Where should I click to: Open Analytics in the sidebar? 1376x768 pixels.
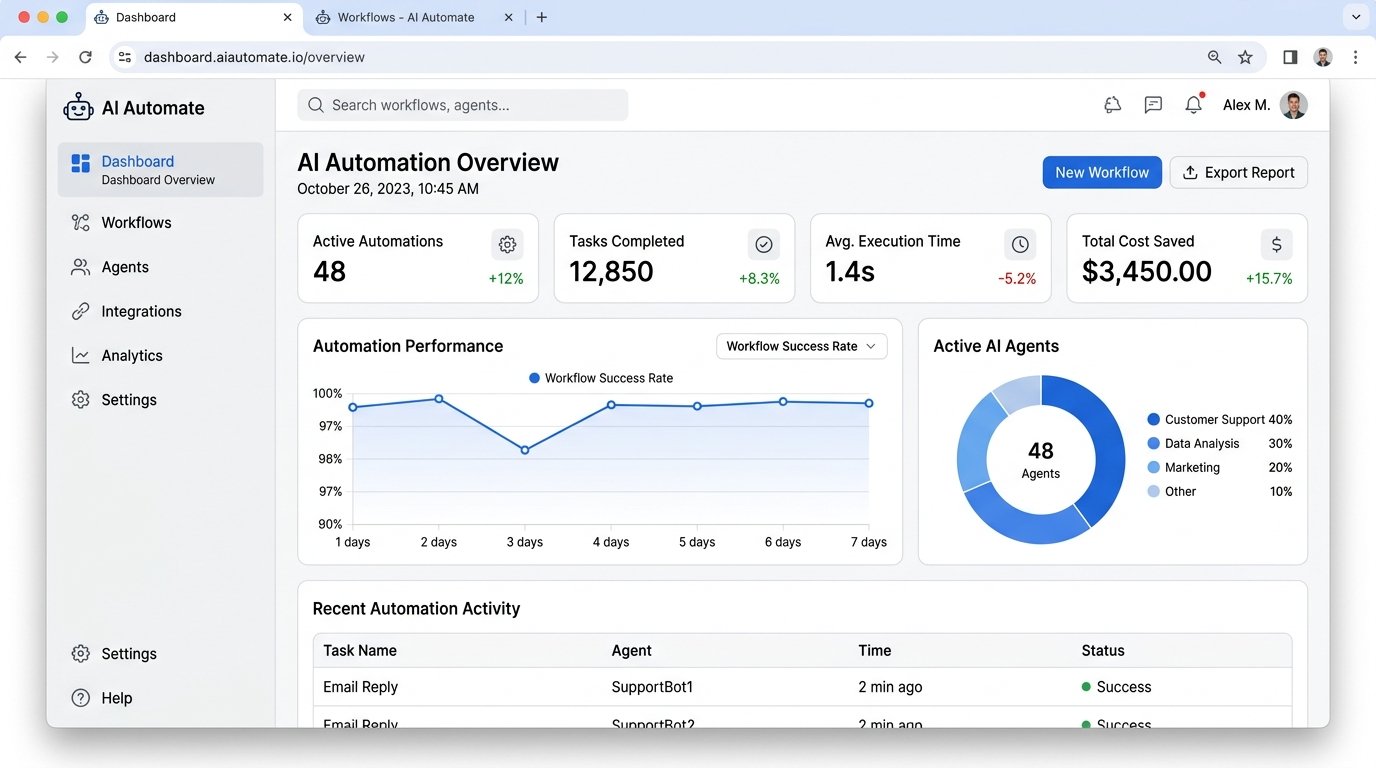point(131,355)
